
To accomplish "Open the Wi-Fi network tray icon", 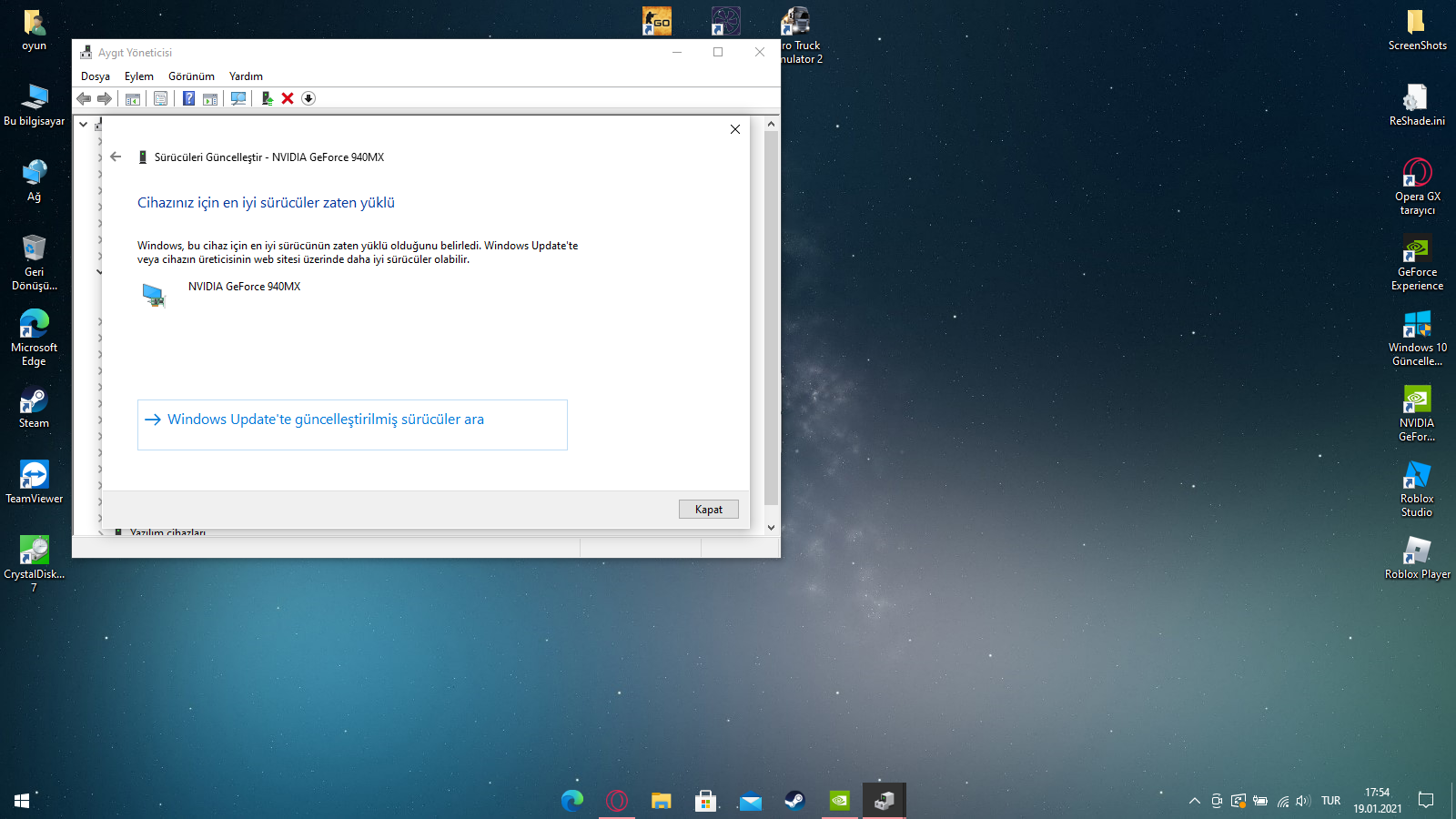I will (1282, 801).
